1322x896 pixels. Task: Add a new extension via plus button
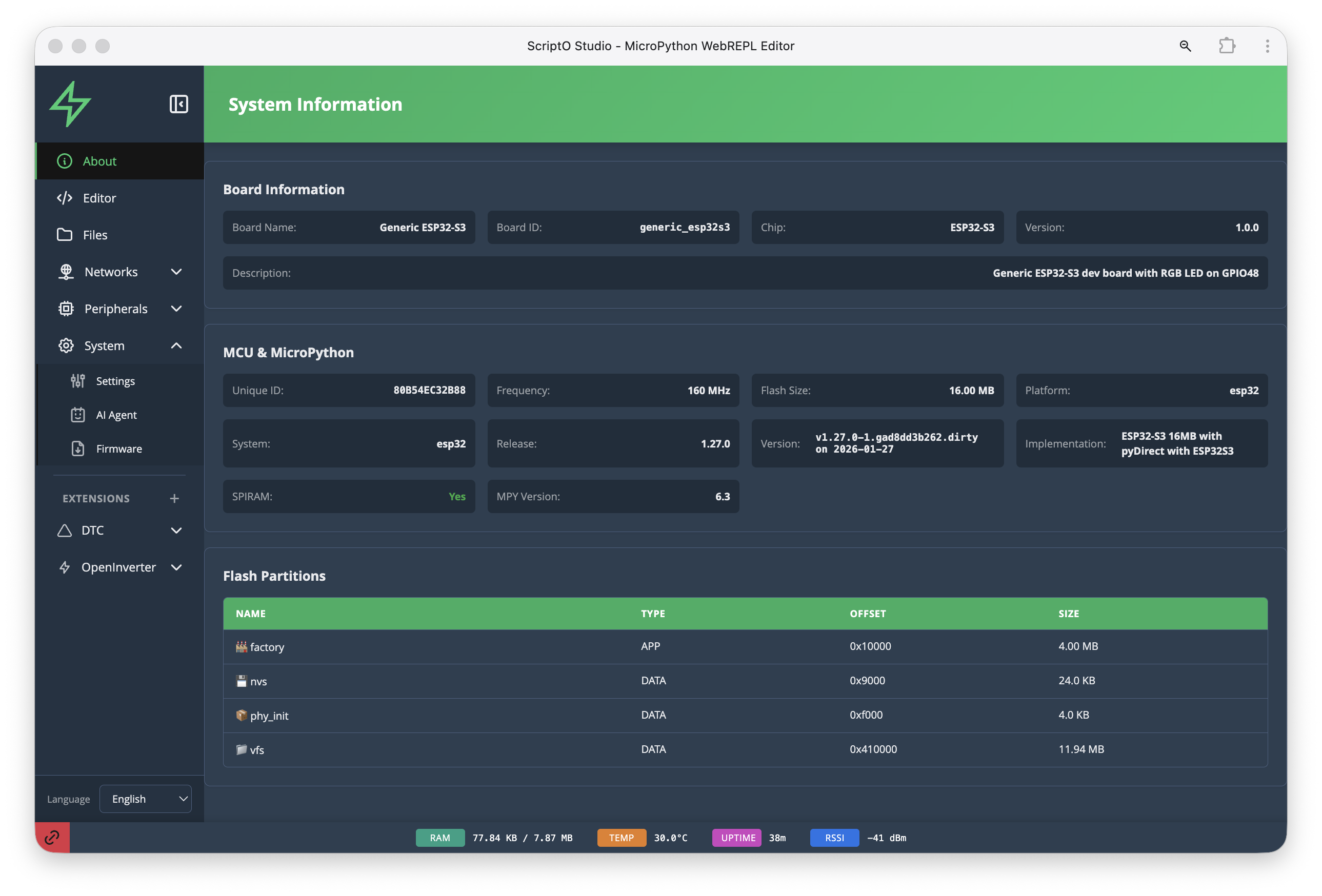tap(174, 498)
